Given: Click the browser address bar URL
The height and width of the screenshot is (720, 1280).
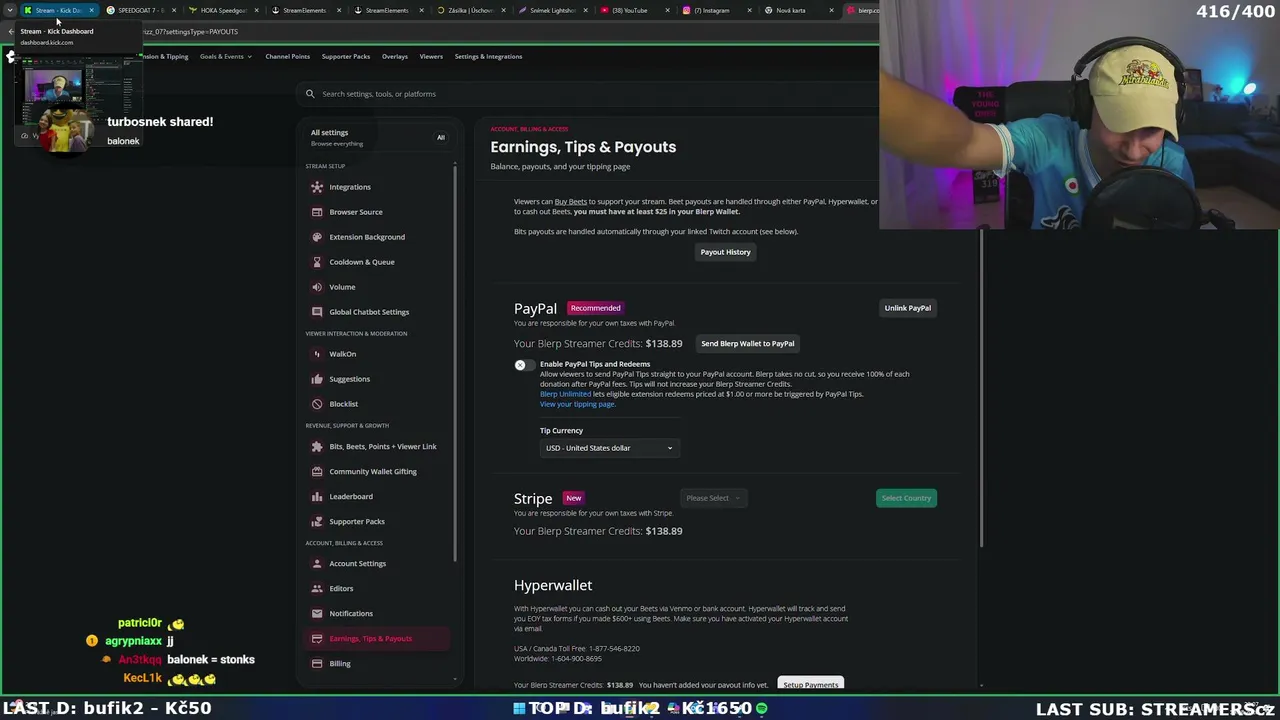Looking at the screenshot, I should coord(190,32).
